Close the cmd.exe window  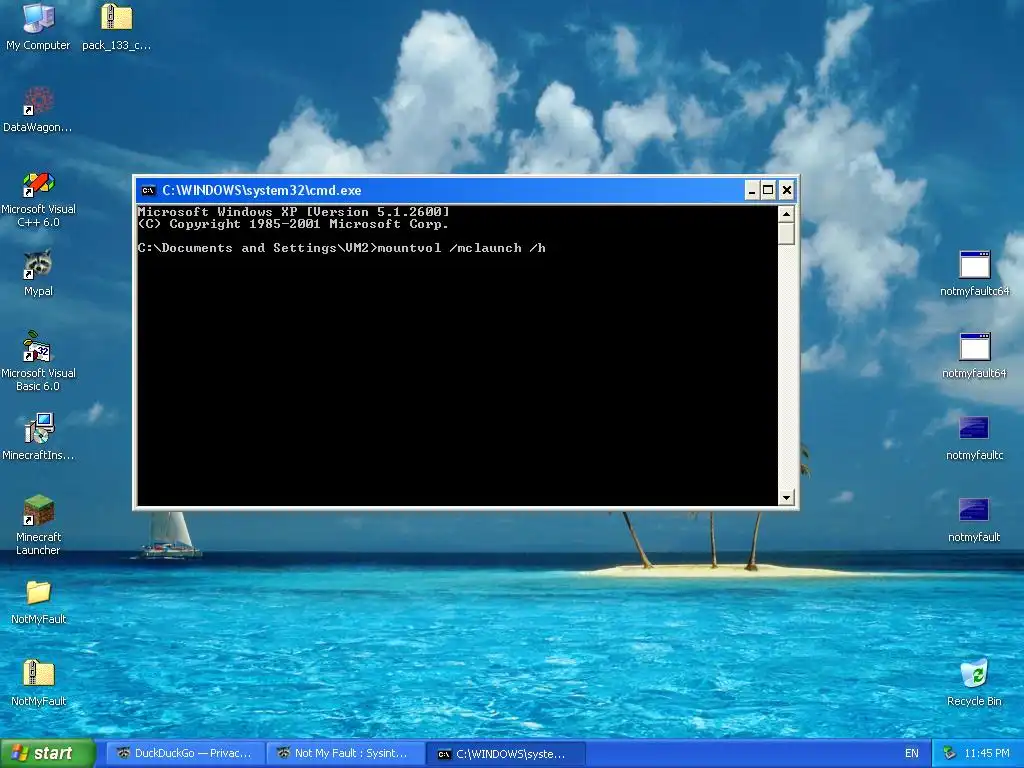click(x=786, y=191)
